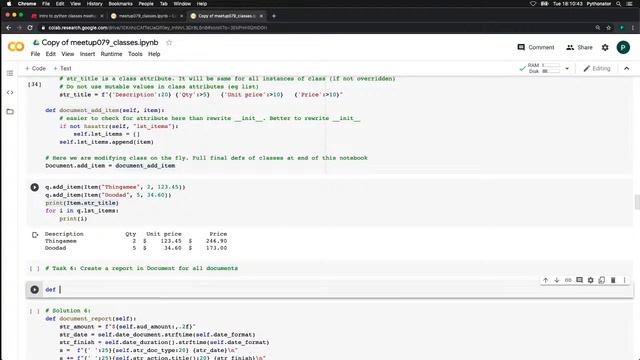Open Chrome History menu
640x360 pixels.
pos(94,4)
